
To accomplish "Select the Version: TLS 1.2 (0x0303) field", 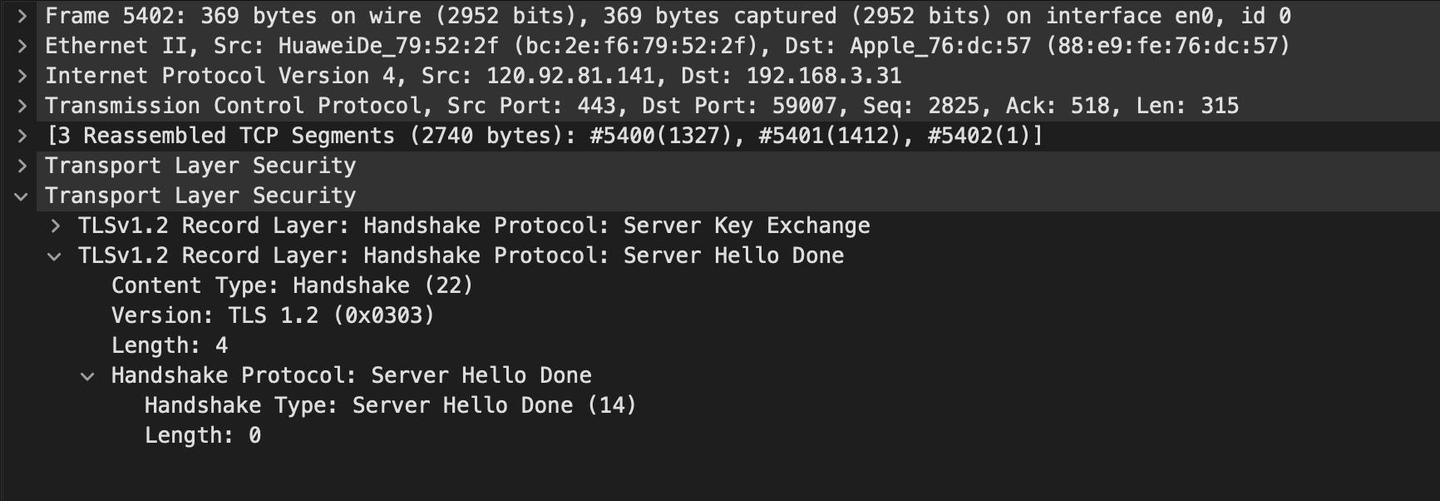I will point(273,316).
